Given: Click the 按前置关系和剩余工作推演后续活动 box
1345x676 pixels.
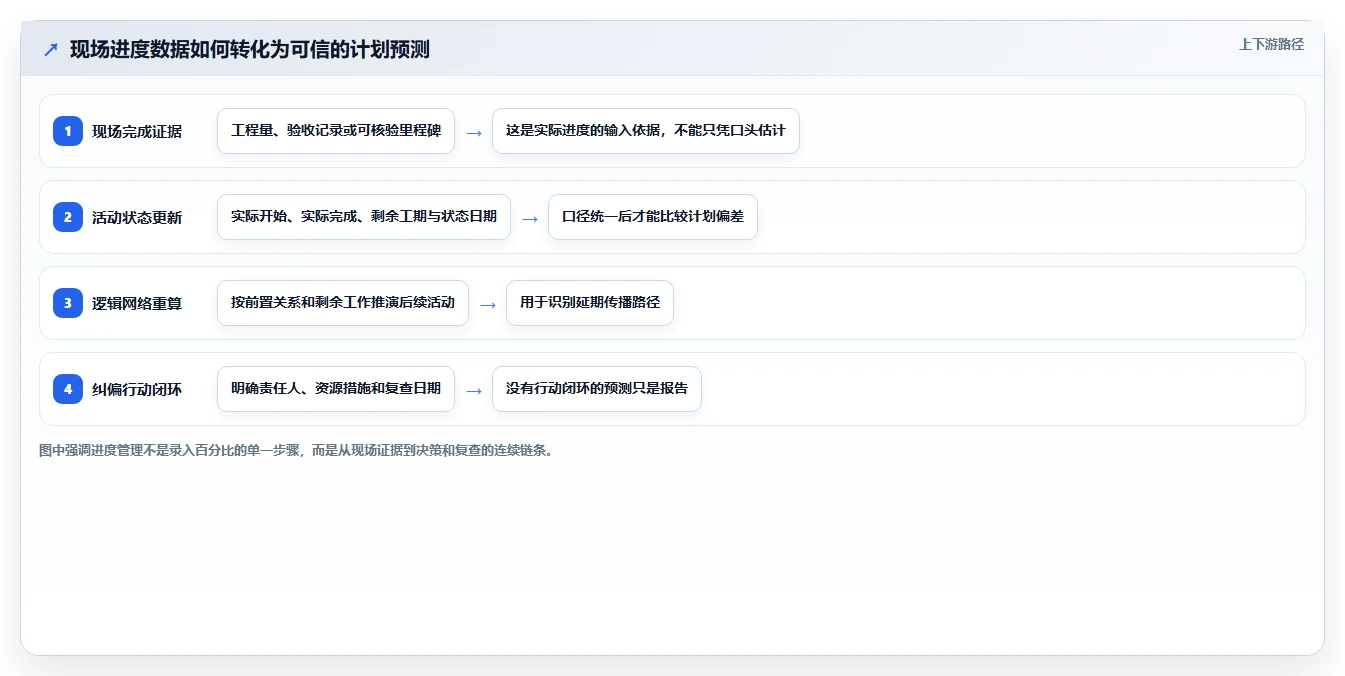Looking at the screenshot, I should [343, 303].
